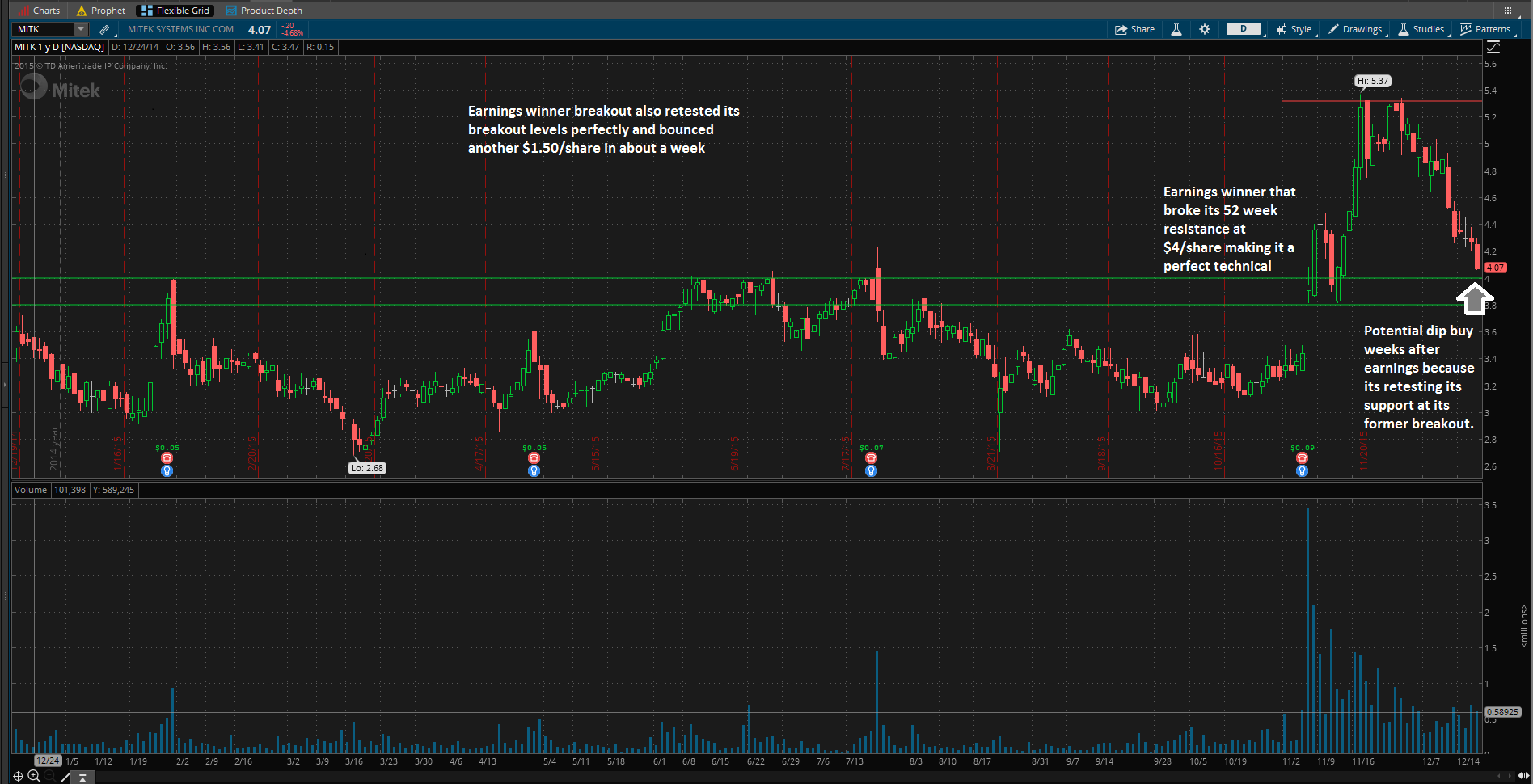1533x784 pixels.
Task: Expand the Patterns menu
Action: pyautogui.click(x=1486, y=29)
